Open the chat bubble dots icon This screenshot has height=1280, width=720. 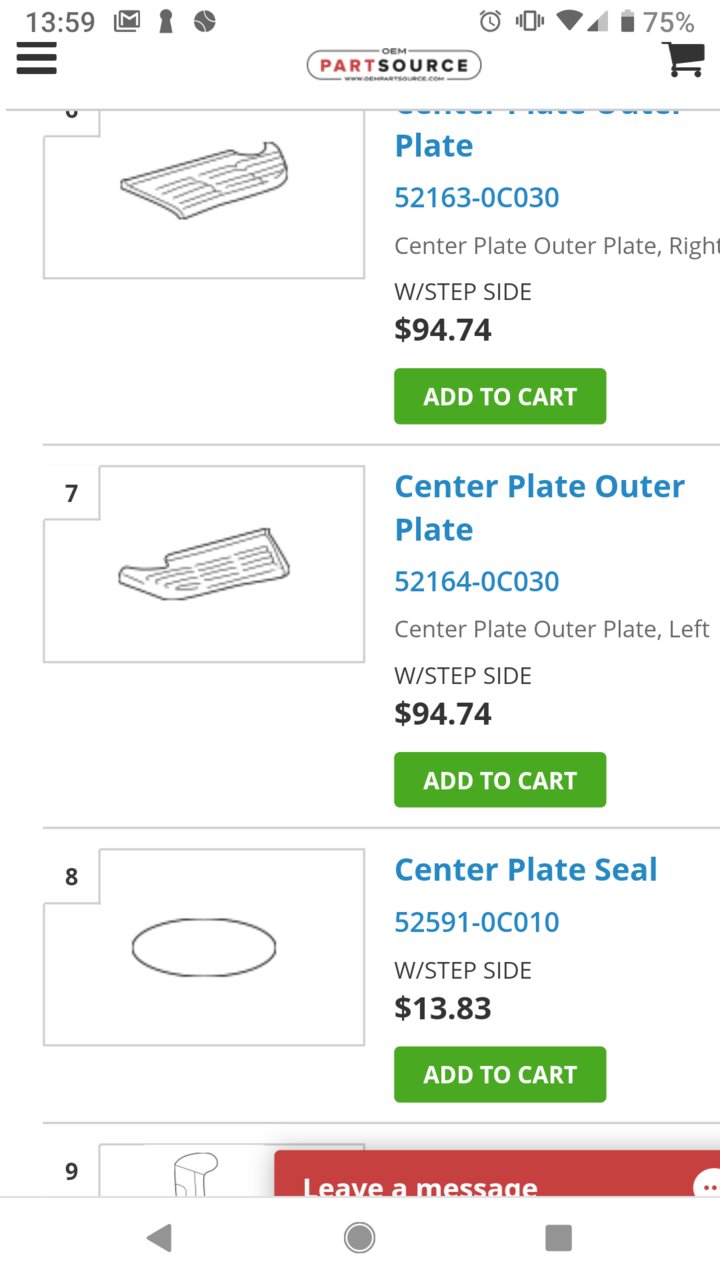(708, 1186)
